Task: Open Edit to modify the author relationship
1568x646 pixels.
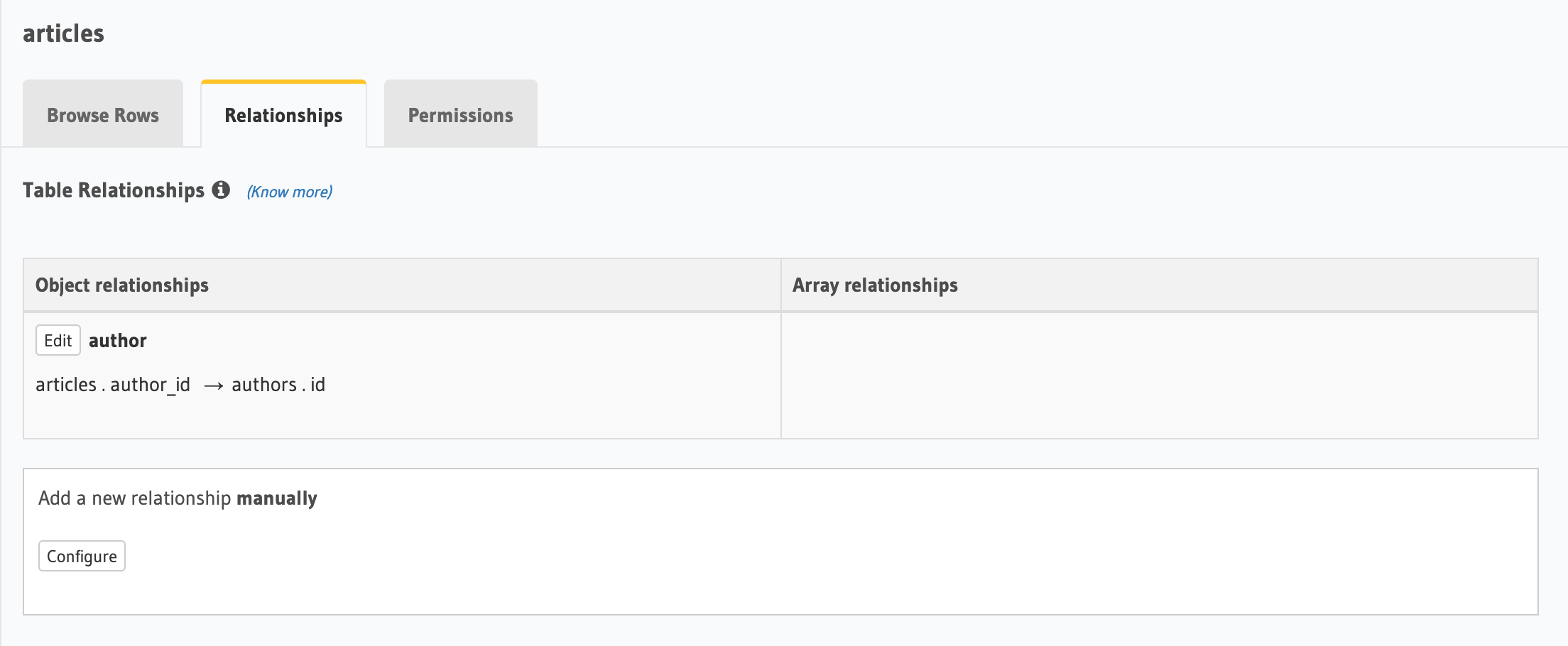Action: 58,340
